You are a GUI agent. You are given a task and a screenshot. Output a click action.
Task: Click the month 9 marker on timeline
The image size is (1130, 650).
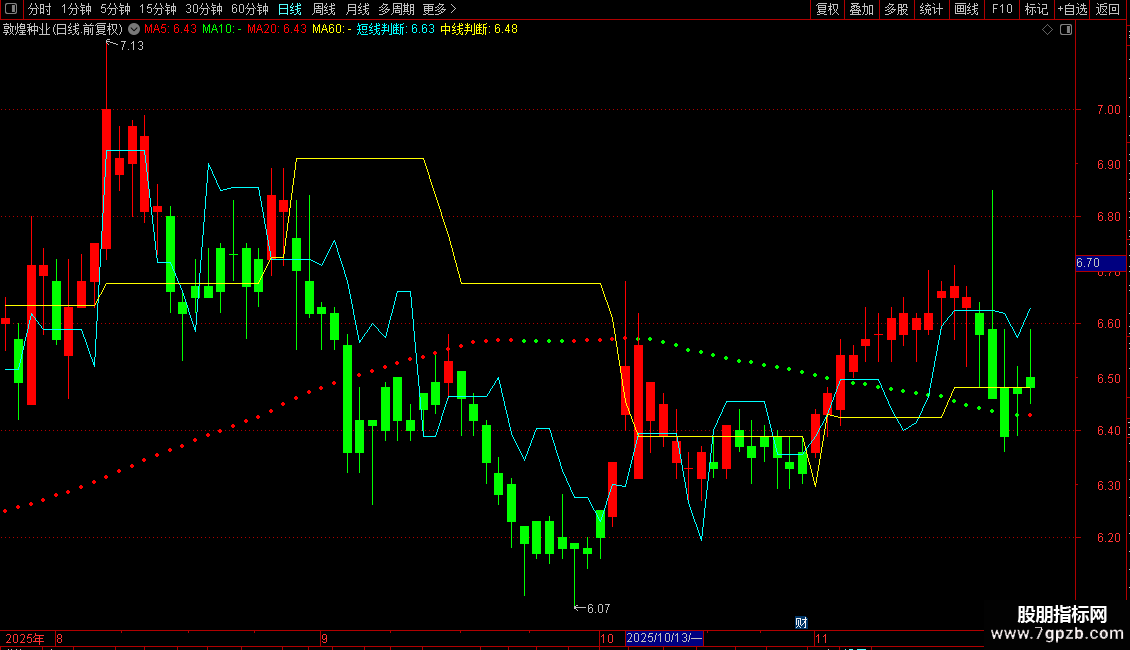tap(324, 638)
